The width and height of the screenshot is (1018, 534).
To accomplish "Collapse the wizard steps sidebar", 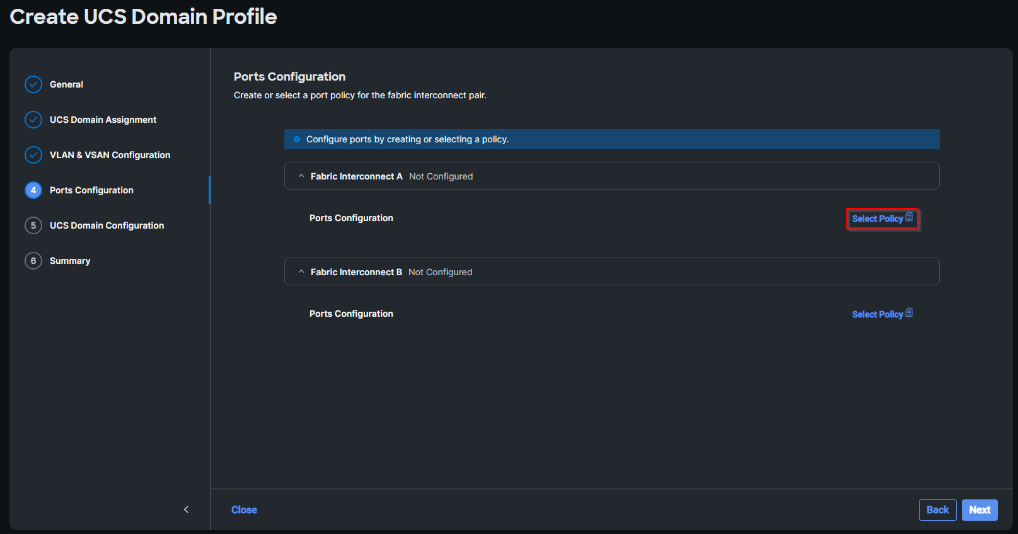I will tap(186, 510).
